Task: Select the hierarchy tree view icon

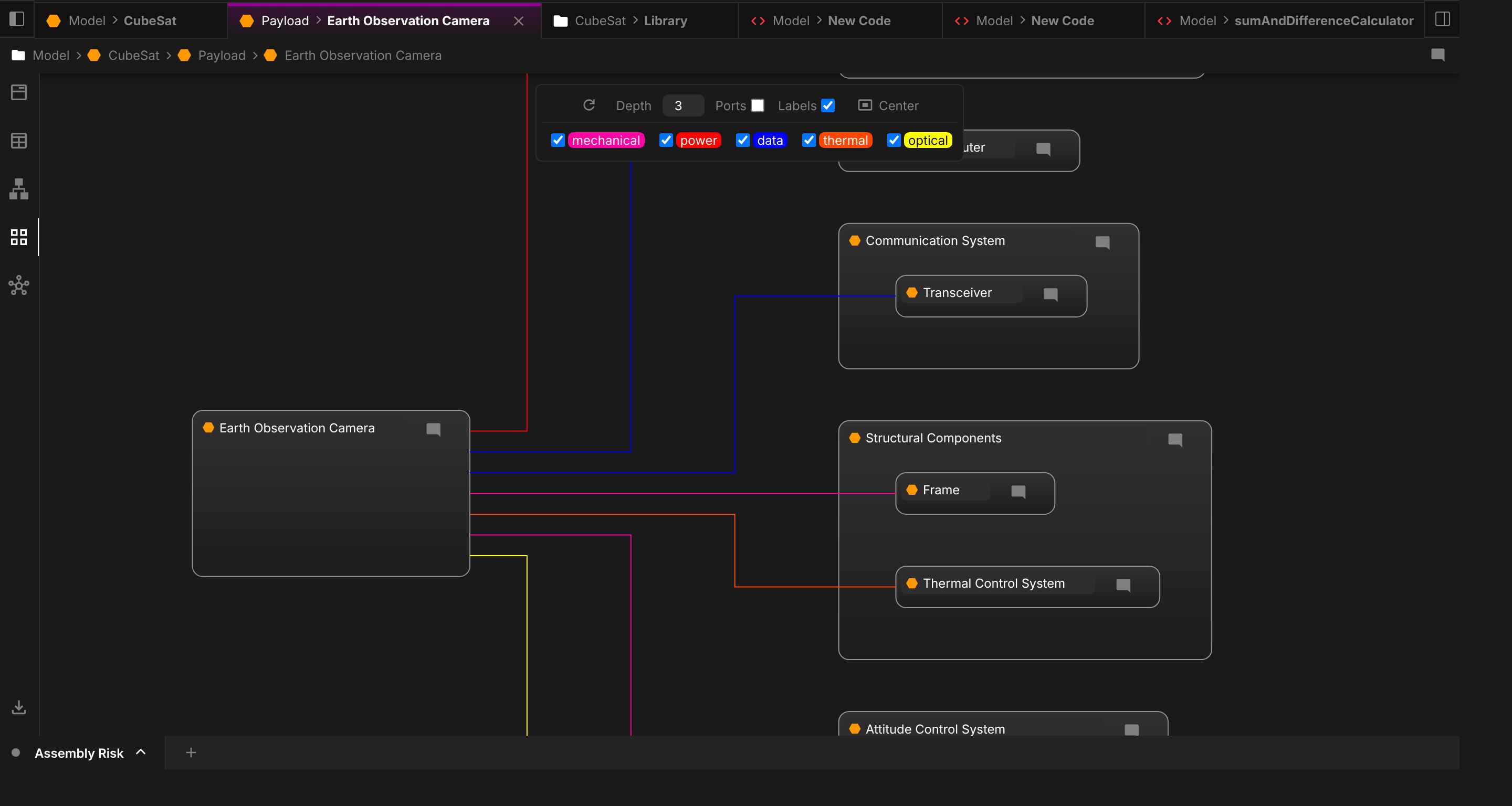Action: [19, 189]
